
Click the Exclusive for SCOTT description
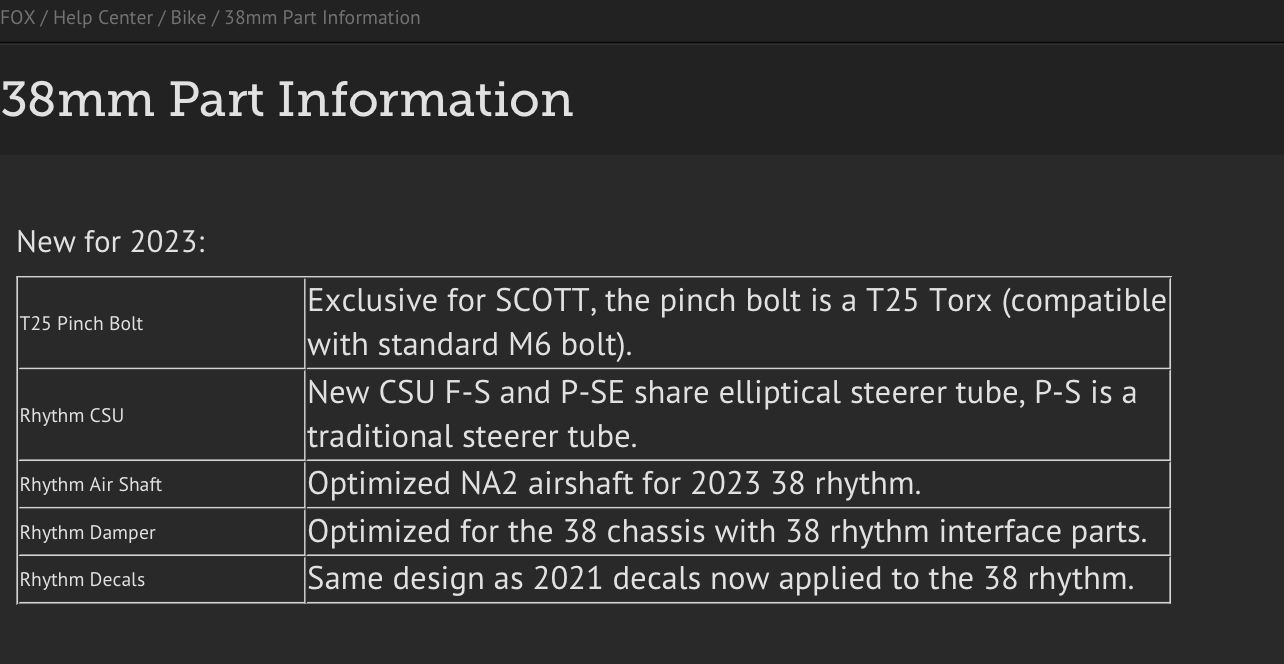(737, 322)
